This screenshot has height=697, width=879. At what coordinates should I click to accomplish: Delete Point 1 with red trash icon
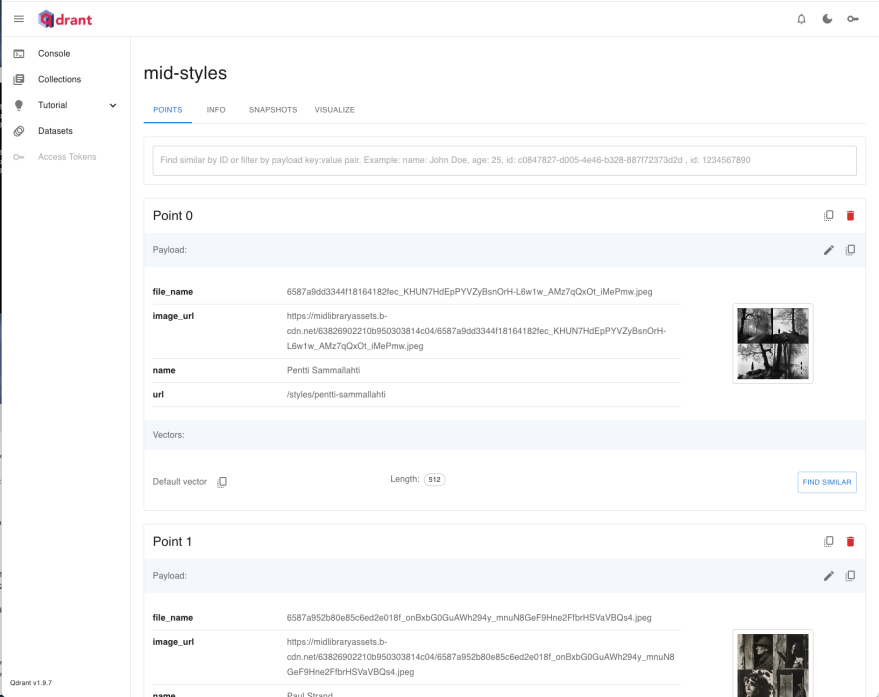[x=851, y=541]
